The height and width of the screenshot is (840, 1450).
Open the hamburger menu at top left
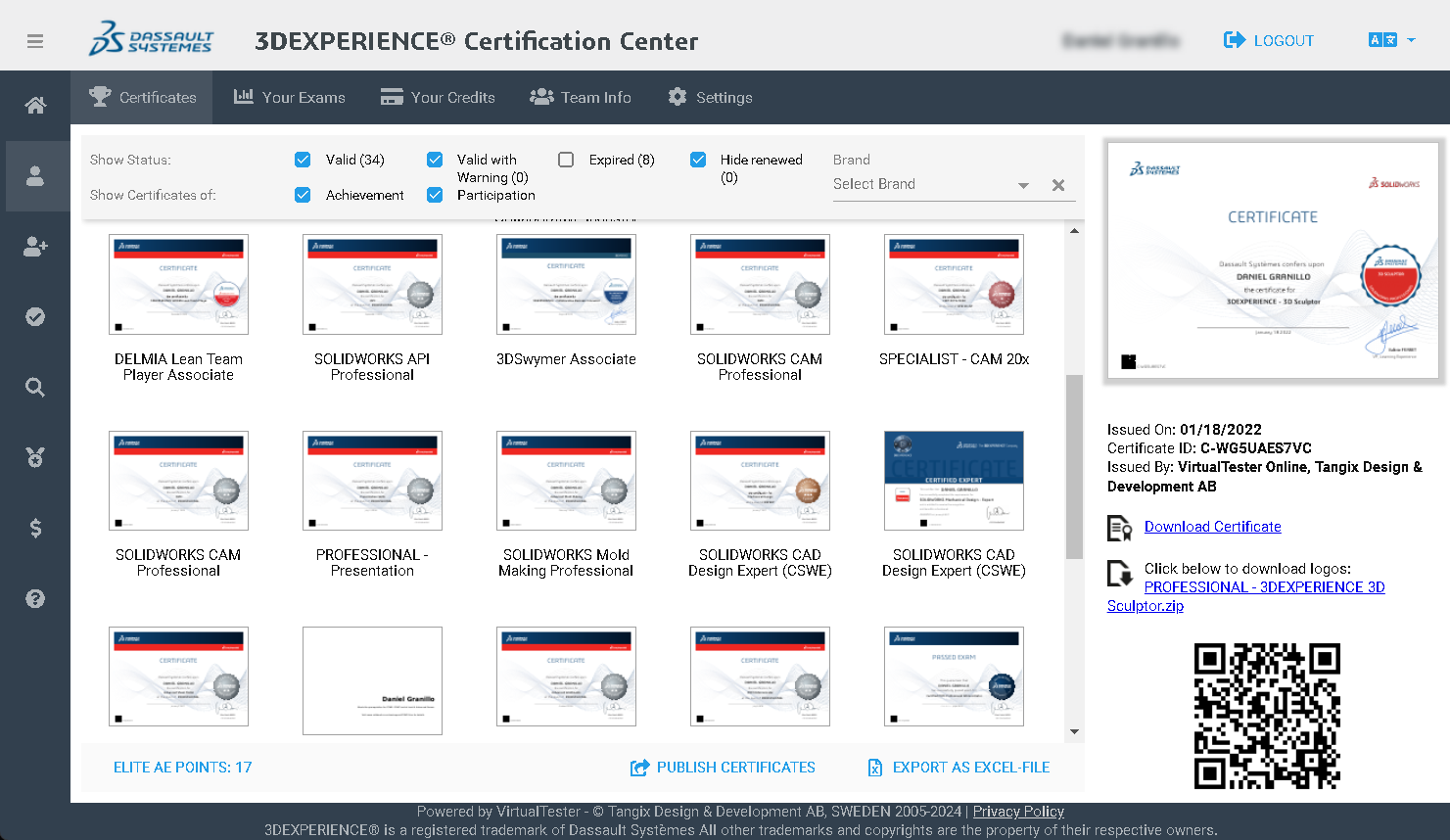[x=35, y=40]
